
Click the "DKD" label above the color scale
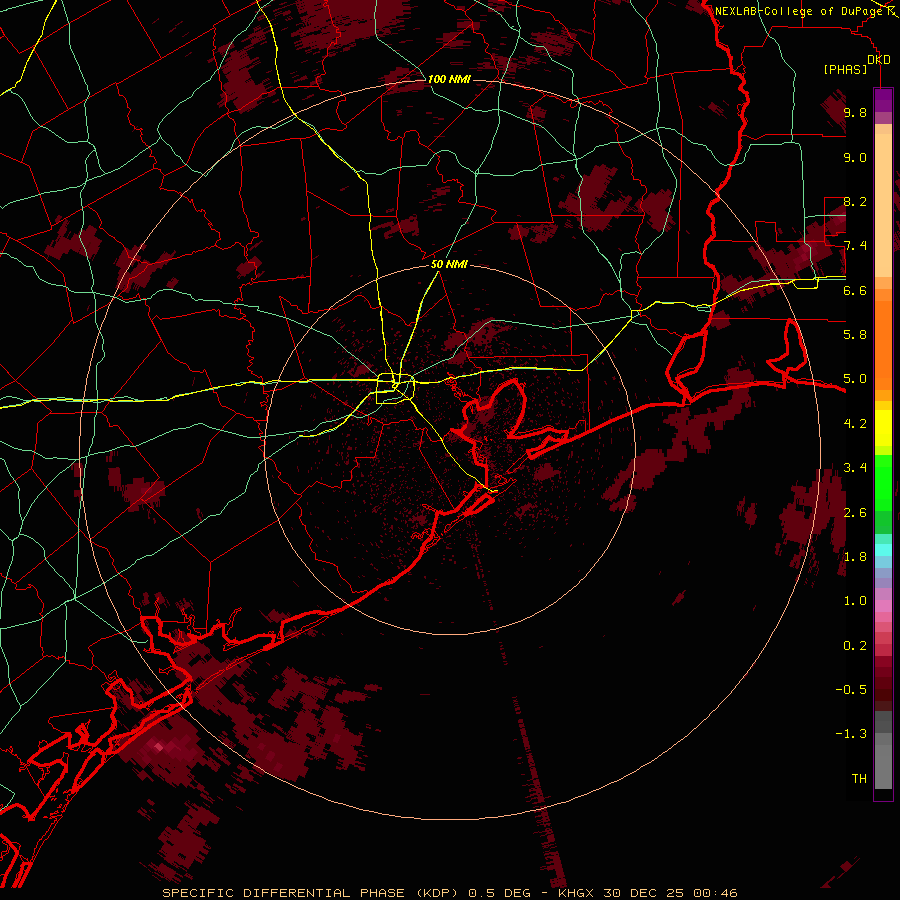(x=879, y=60)
